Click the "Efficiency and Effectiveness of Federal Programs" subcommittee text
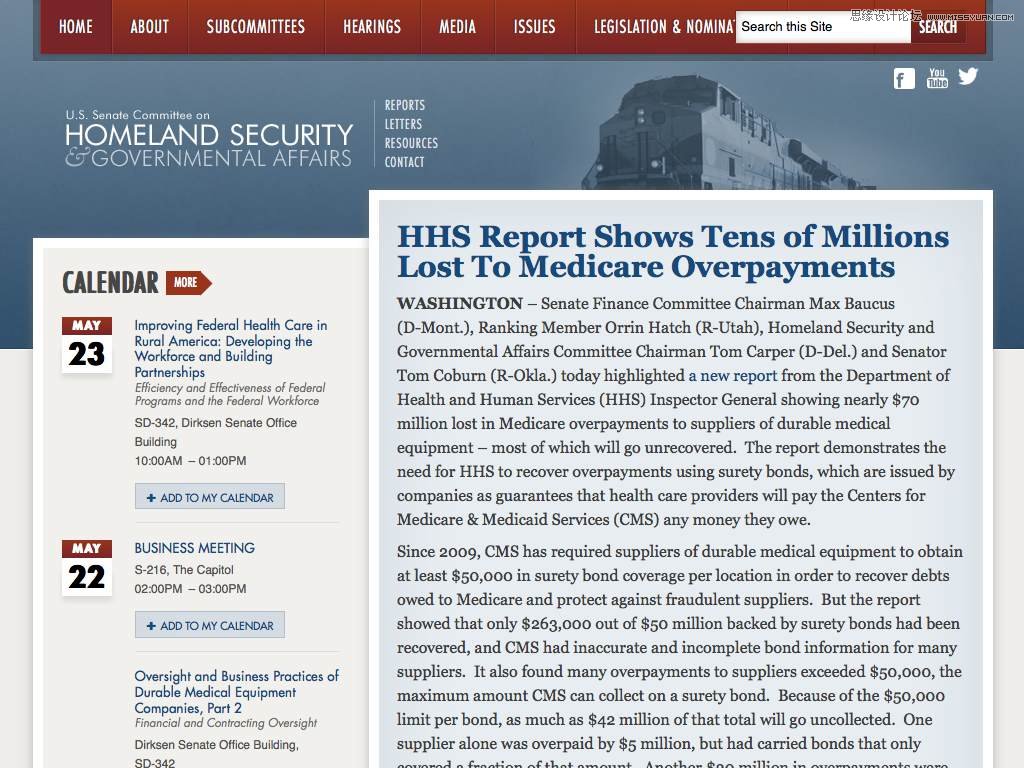1024x768 pixels. 230,394
